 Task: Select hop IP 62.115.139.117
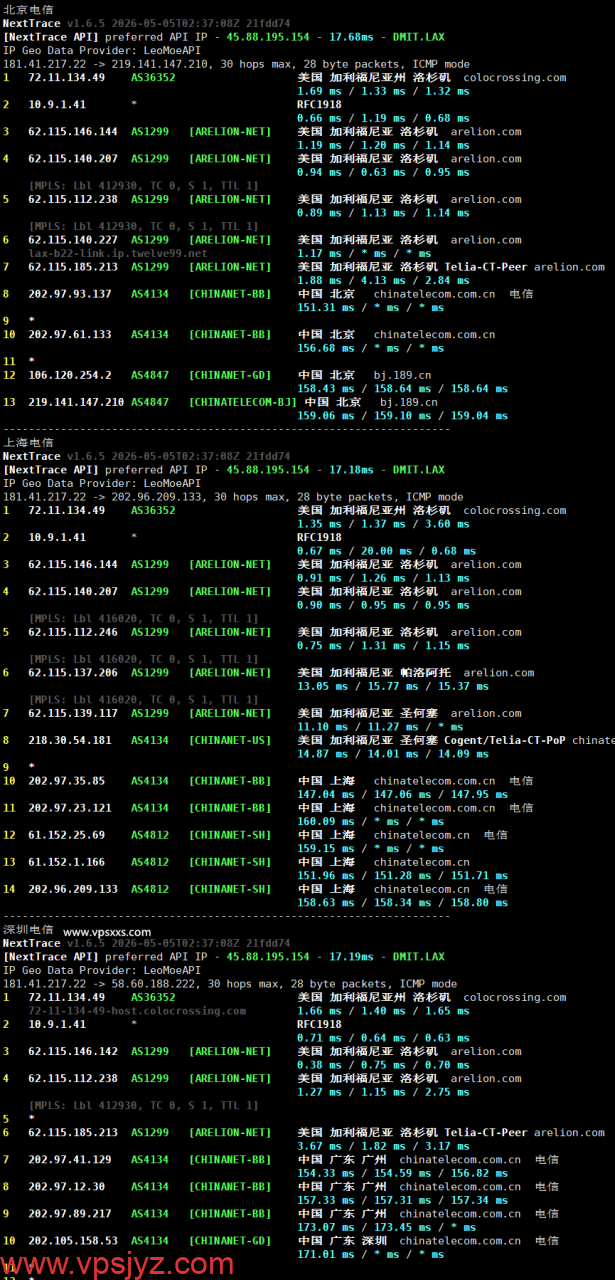pyautogui.click(x=72, y=713)
